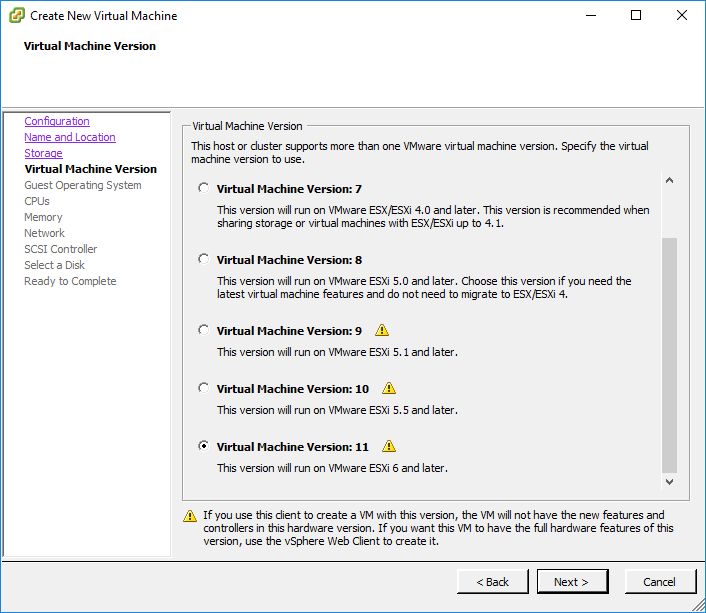Click the Back button
This screenshot has width=706, height=613.
coord(493,581)
